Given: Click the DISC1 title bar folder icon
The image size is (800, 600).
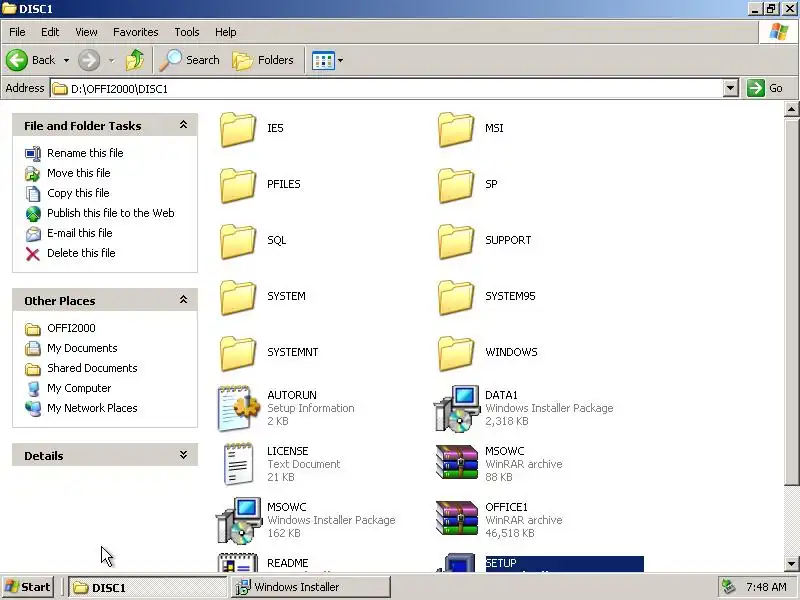Looking at the screenshot, I should 9,9.
